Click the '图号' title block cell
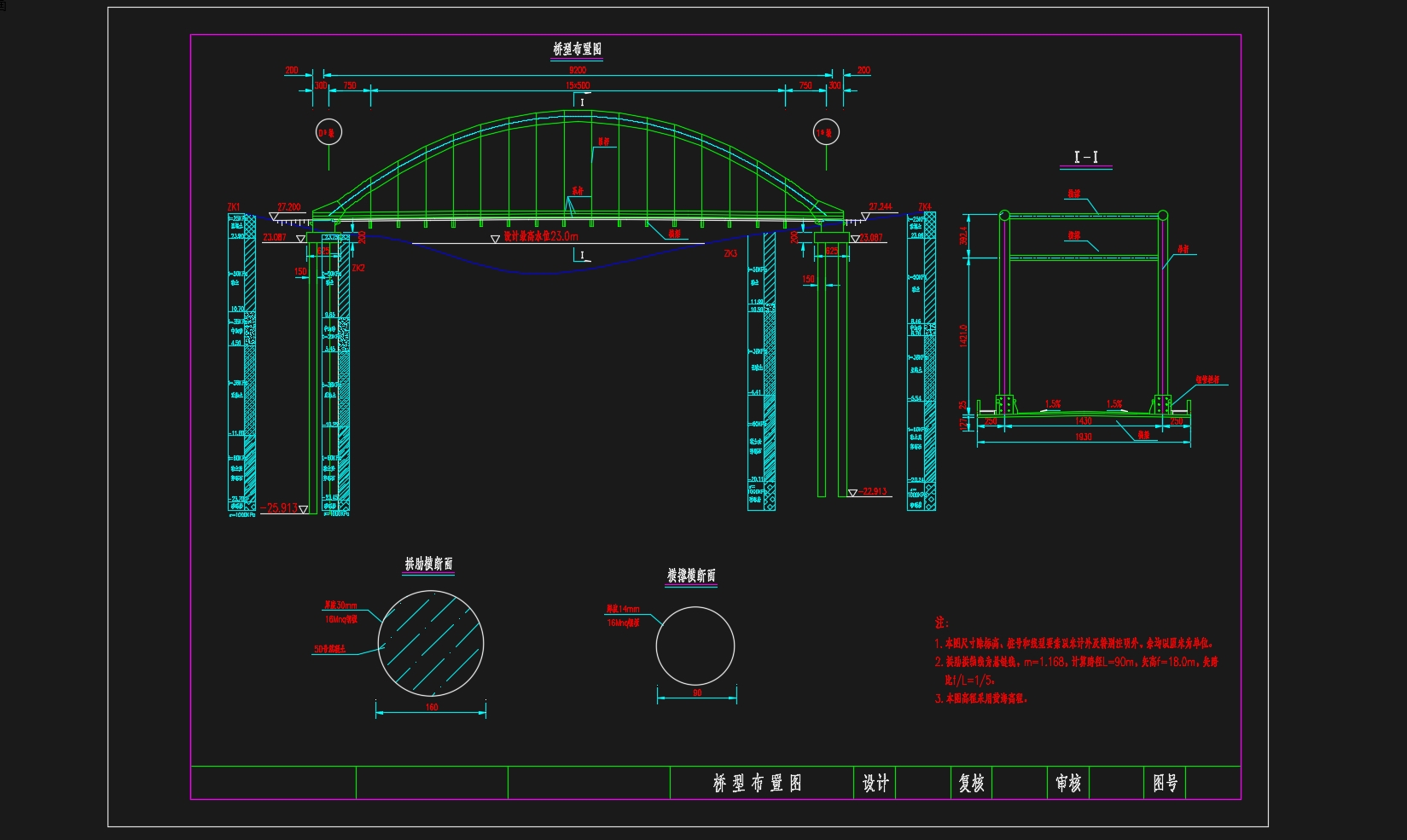Screen dimensions: 1407x840 pos(1165,783)
